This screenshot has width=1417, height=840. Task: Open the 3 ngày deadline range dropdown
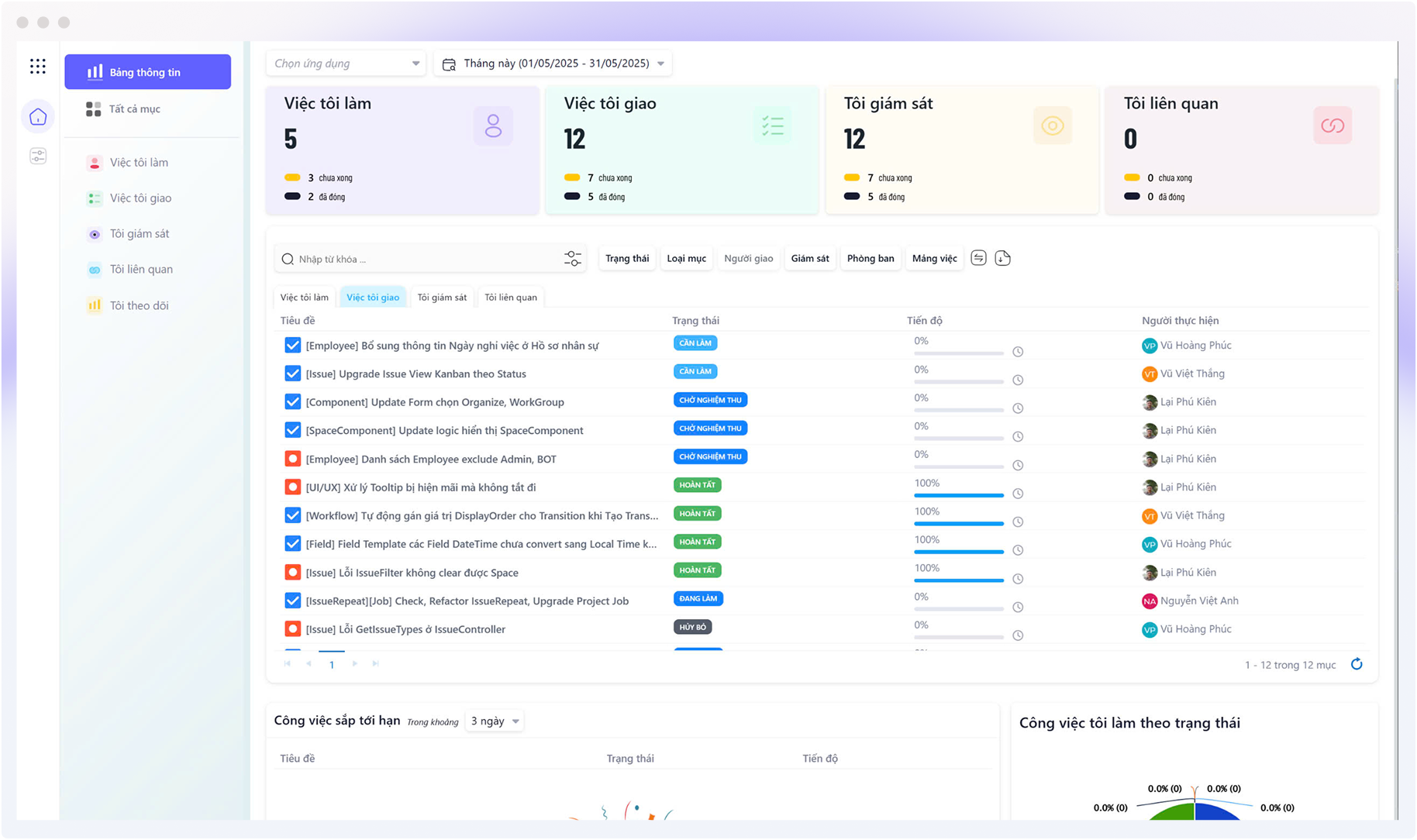(494, 721)
